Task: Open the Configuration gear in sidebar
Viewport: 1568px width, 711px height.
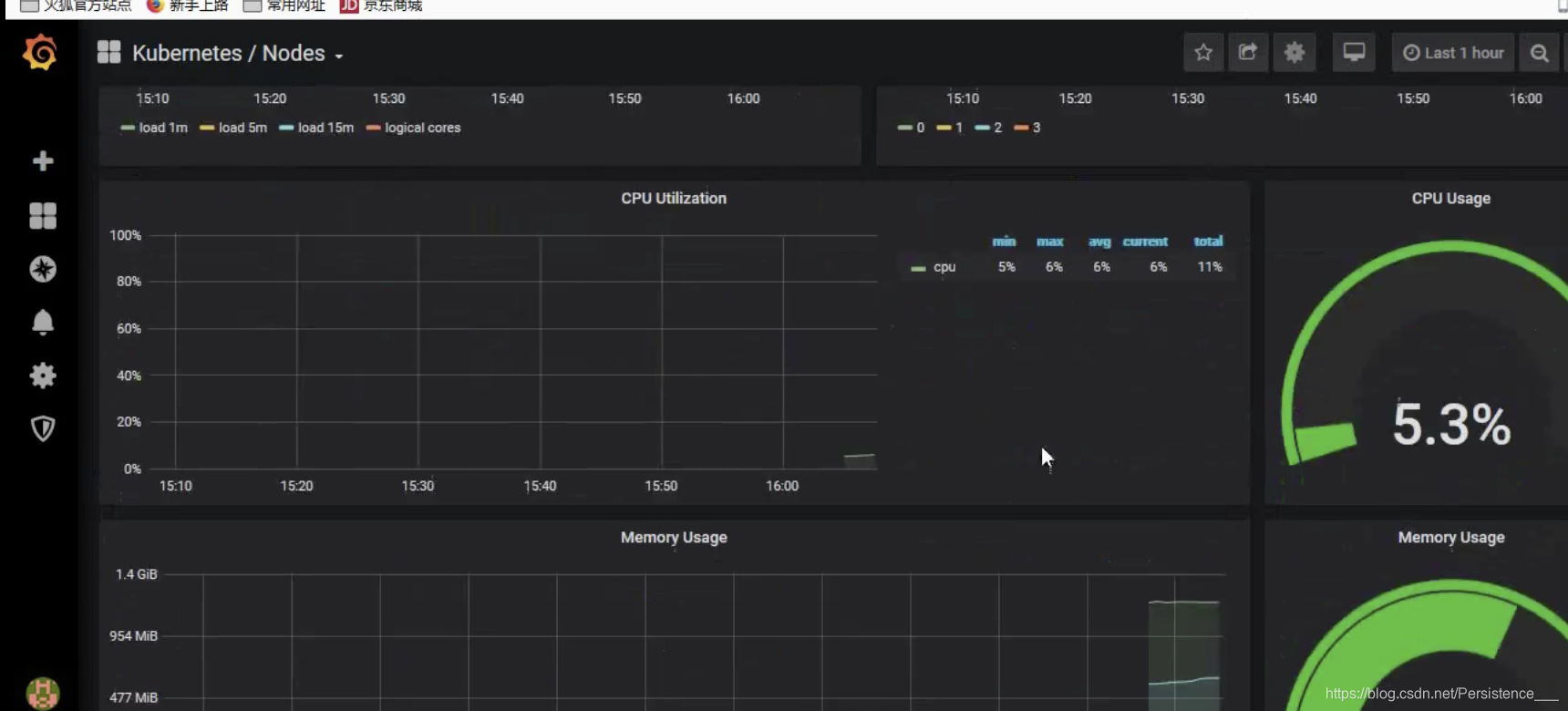Action: [43, 375]
